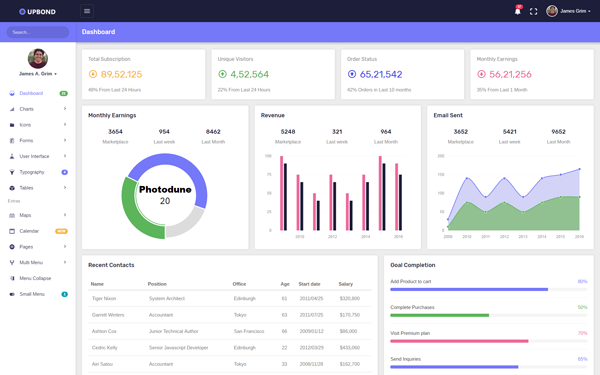
Task: Click the 89,52,125 subscription value
Action: pos(121,74)
